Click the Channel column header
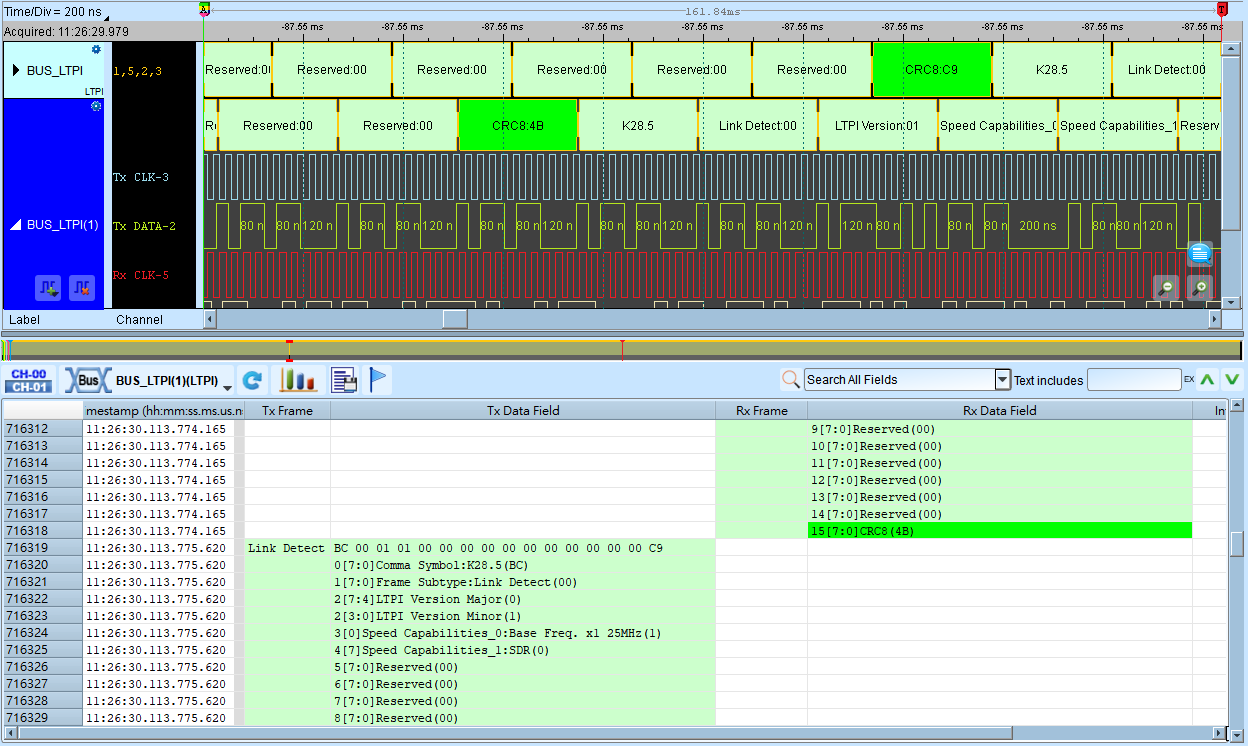Viewport: 1248px width, 746px height. pyautogui.click(x=139, y=319)
